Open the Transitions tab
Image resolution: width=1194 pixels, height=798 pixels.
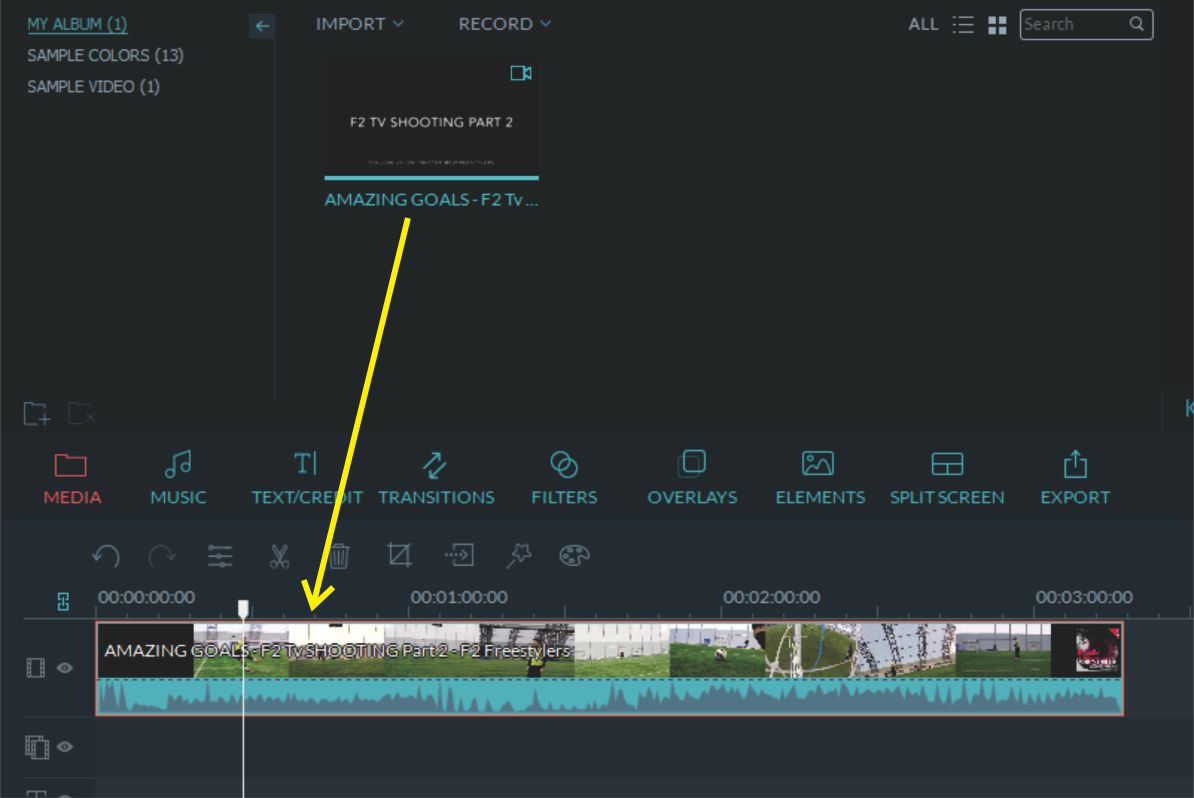click(436, 479)
